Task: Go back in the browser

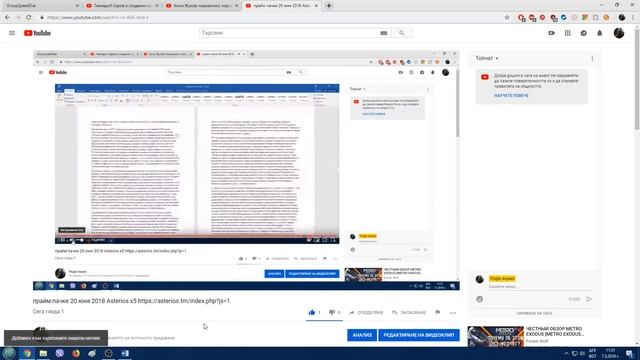Action: coord(7,18)
